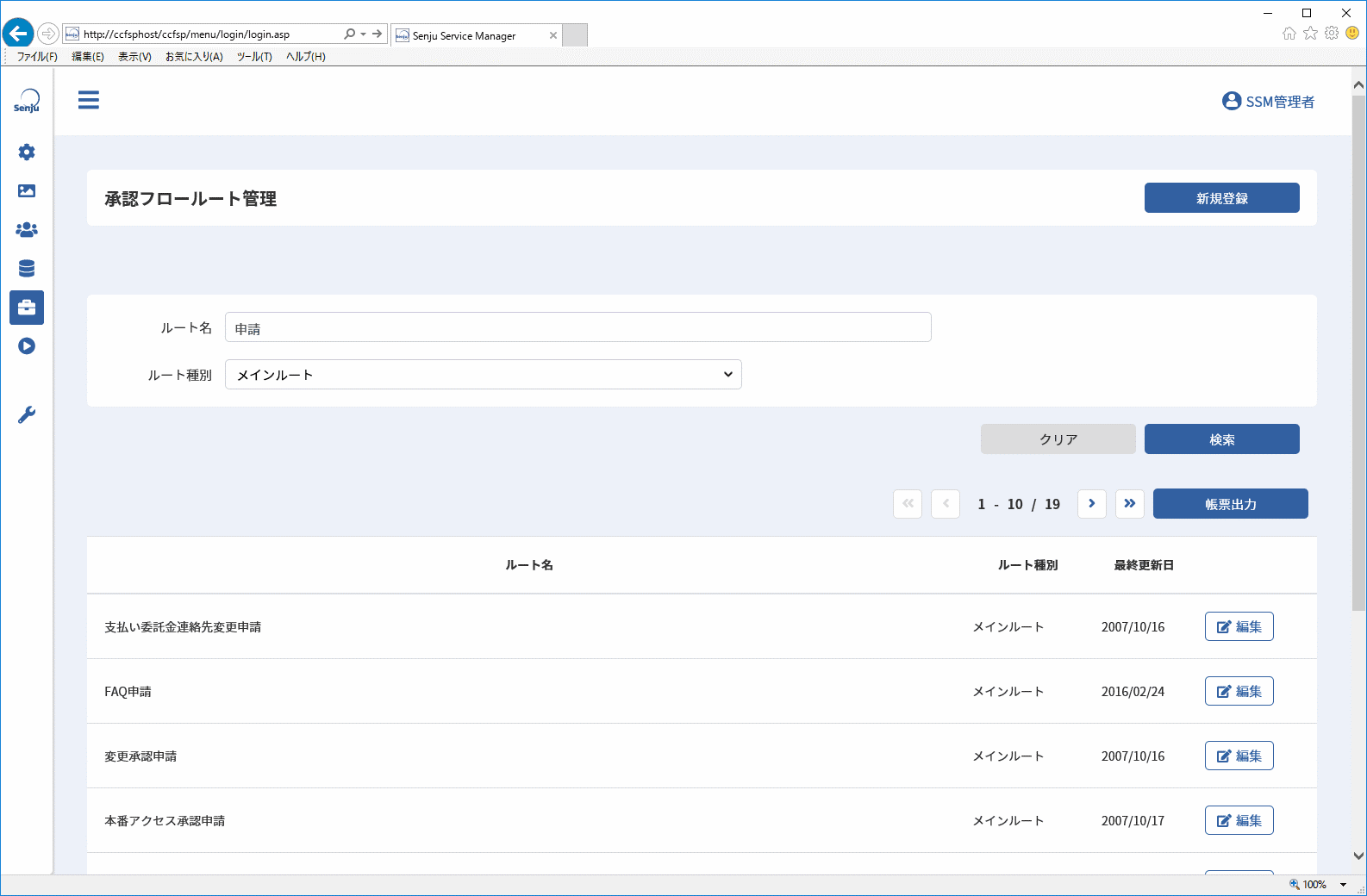Click the address bar search magnifier icon
The width and height of the screenshot is (1367, 896).
pos(349,34)
